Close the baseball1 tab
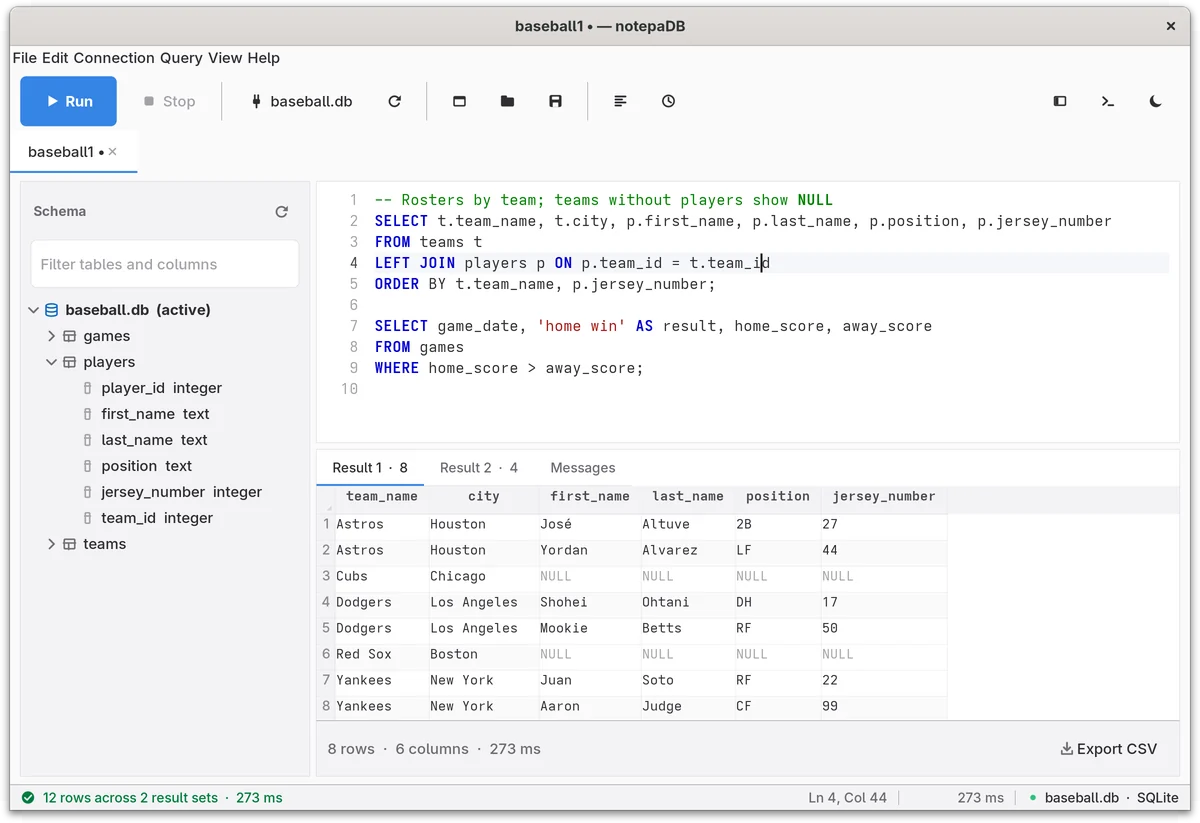 coord(113,152)
